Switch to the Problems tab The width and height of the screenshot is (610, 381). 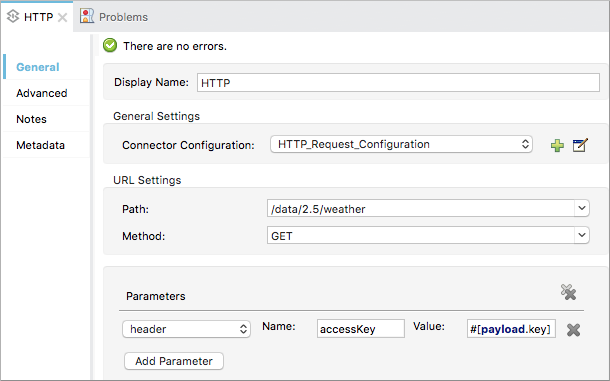114,17
